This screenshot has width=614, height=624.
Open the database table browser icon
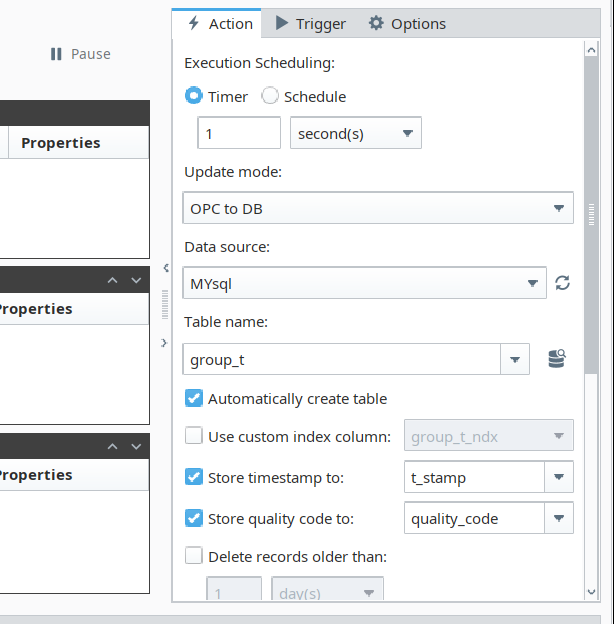click(557, 359)
